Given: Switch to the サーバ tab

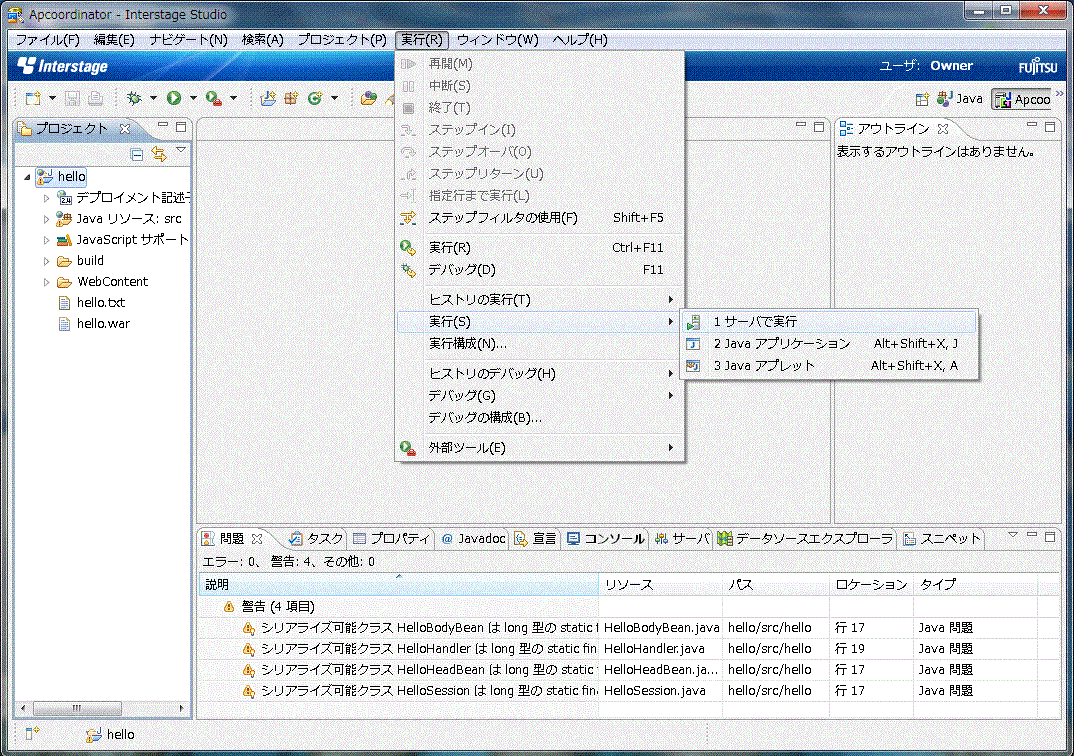Looking at the screenshot, I should pyautogui.click(x=682, y=539).
